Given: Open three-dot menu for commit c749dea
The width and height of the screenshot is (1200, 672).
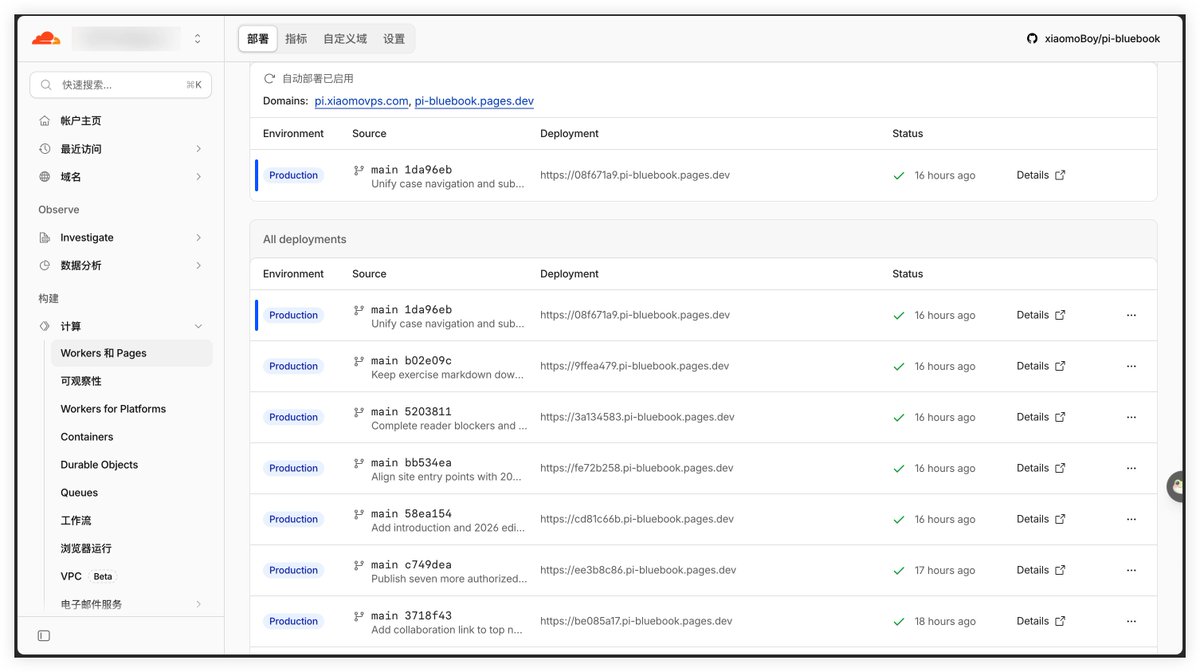Looking at the screenshot, I should [1131, 570].
